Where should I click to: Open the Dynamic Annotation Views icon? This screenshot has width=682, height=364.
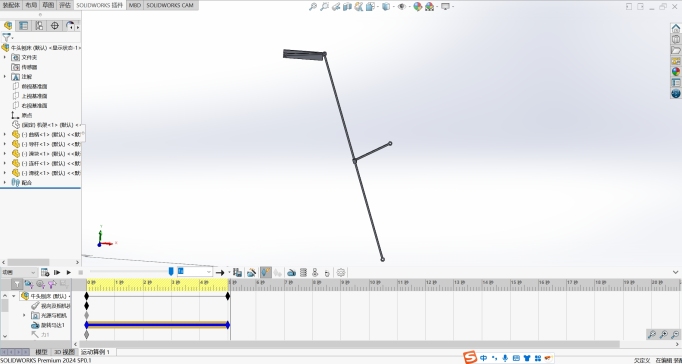click(x=359, y=7)
